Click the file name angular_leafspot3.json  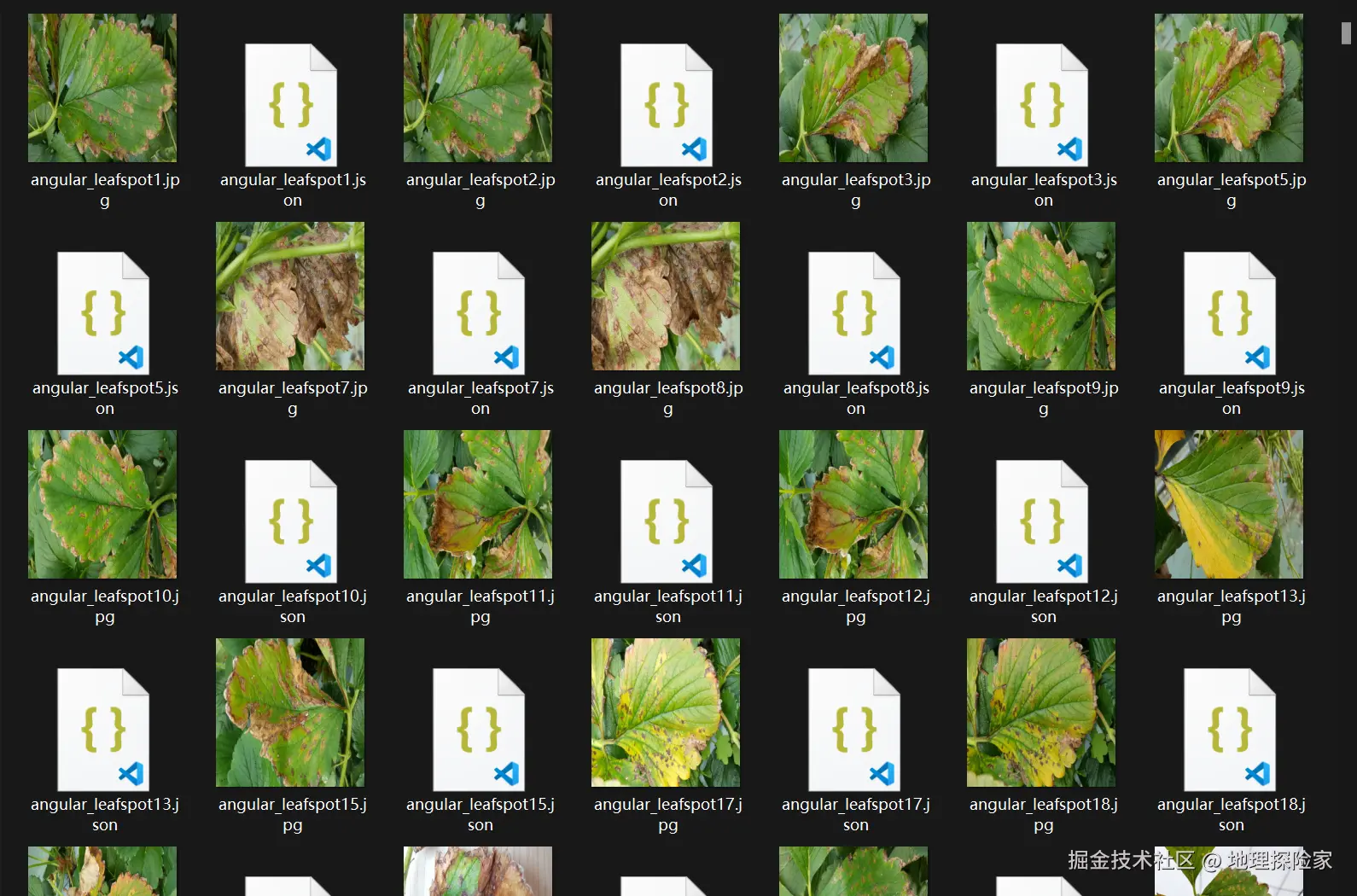[x=1044, y=190]
